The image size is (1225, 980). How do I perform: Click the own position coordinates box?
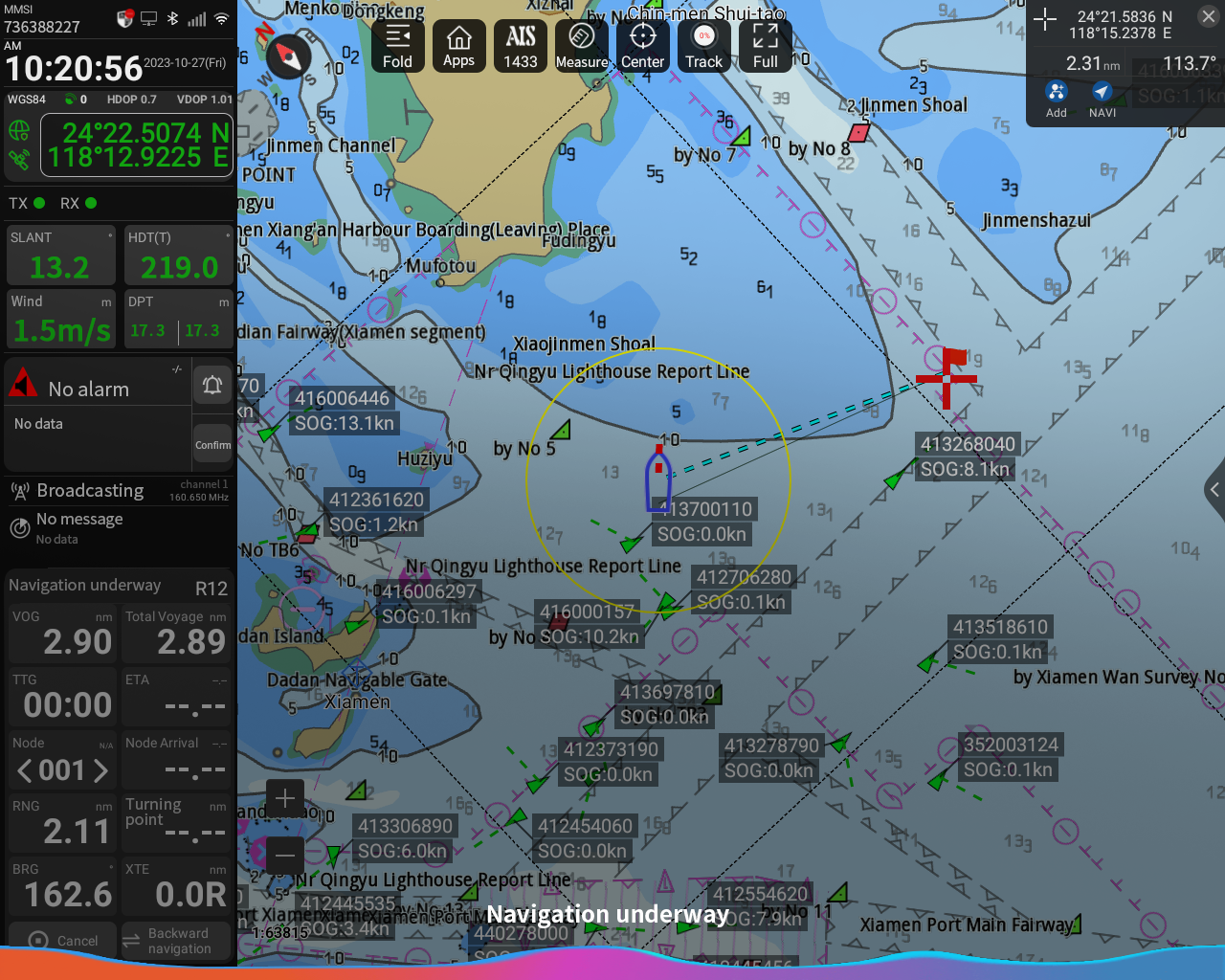point(137,145)
